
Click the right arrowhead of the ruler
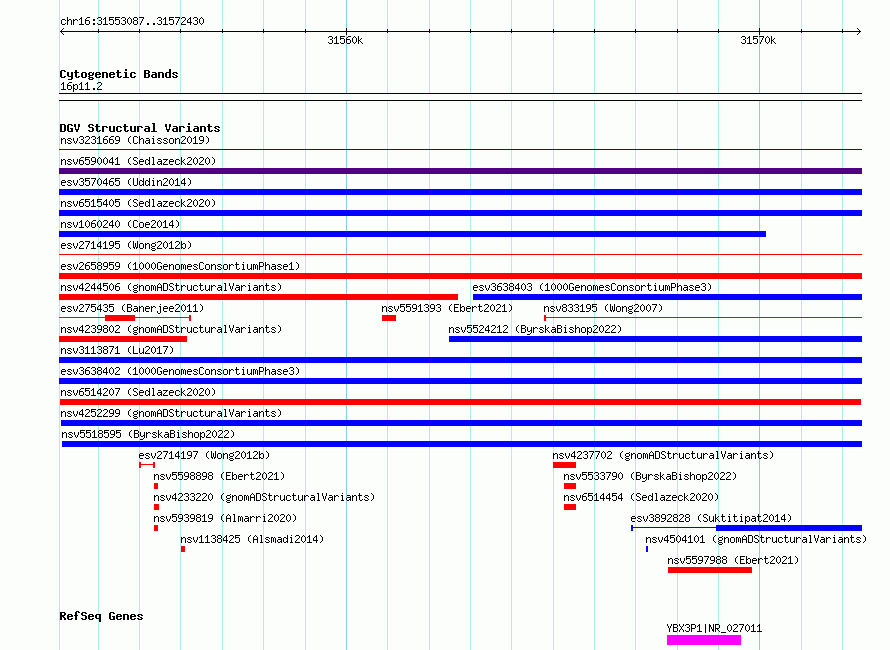tap(859, 32)
